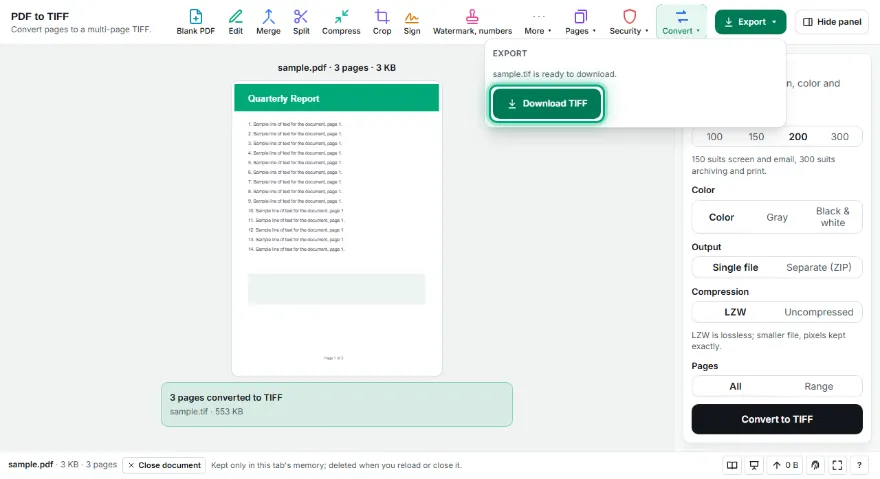Expand the Convert menu
This screenshot has height=479, width=880.
[x=681, y=22]
